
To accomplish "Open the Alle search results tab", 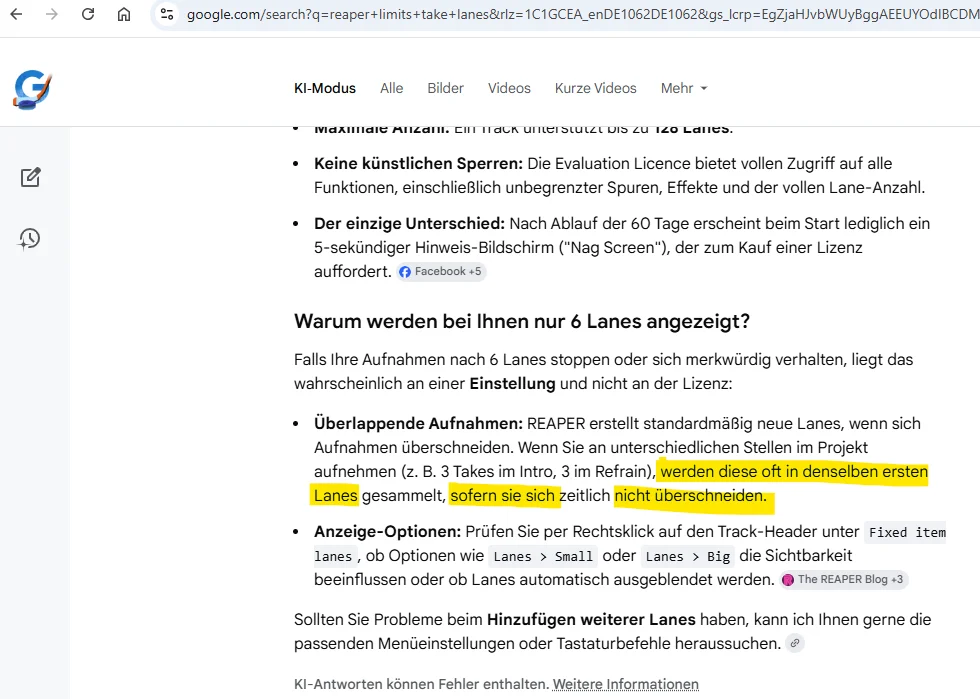I will (391, 88).
